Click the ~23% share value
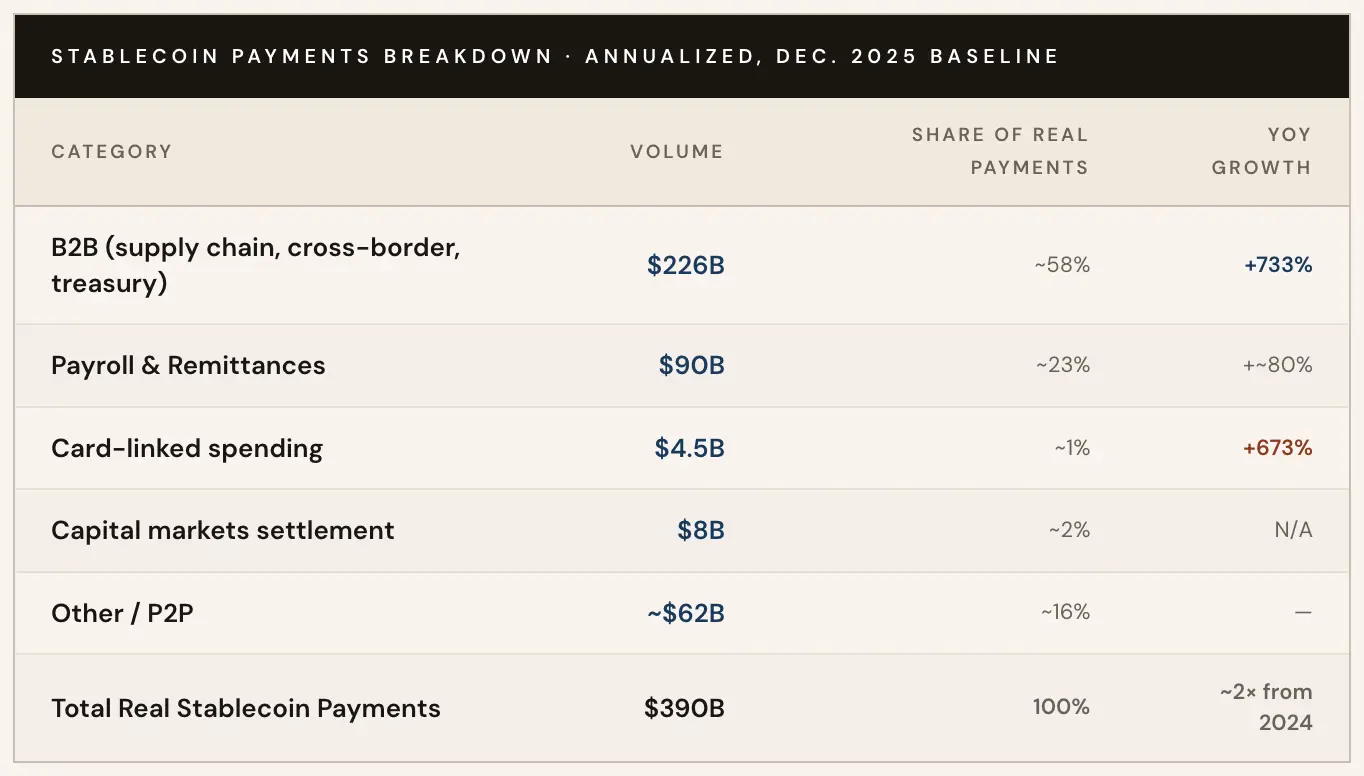The height and width of the screenshot is (776, 1364). pos(1062,365)
